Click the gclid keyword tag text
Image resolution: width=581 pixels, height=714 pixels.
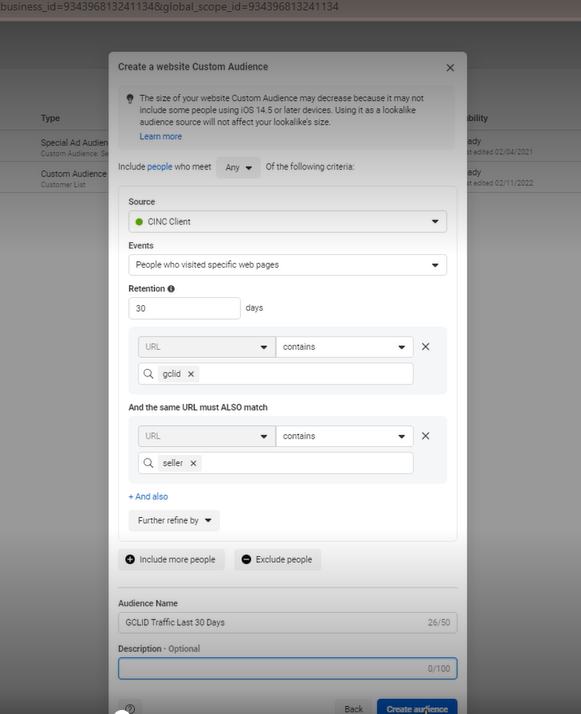(x=171, y=374)
